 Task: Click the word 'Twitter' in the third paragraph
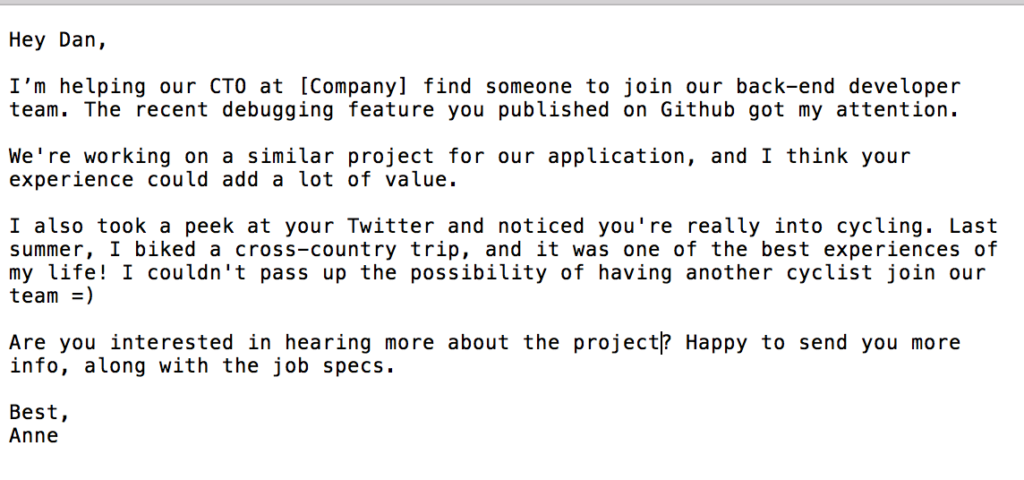[391, 227]
